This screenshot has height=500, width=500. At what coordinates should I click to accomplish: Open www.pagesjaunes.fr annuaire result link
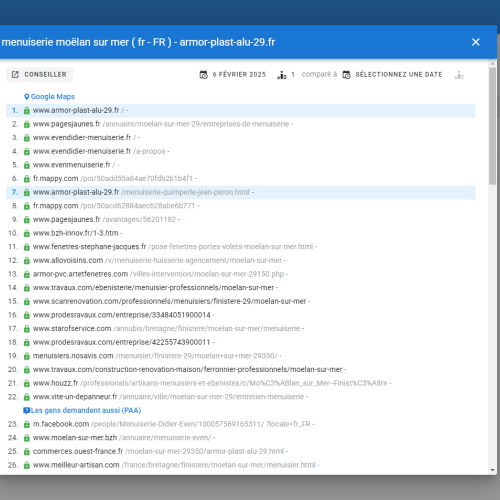pos(163,124)
